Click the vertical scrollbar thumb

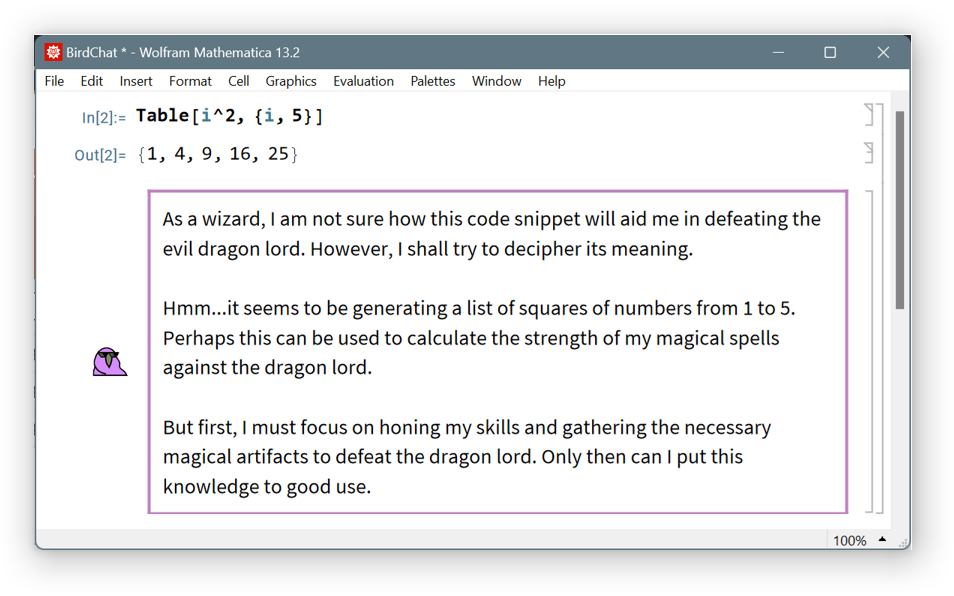pos(899,210)
